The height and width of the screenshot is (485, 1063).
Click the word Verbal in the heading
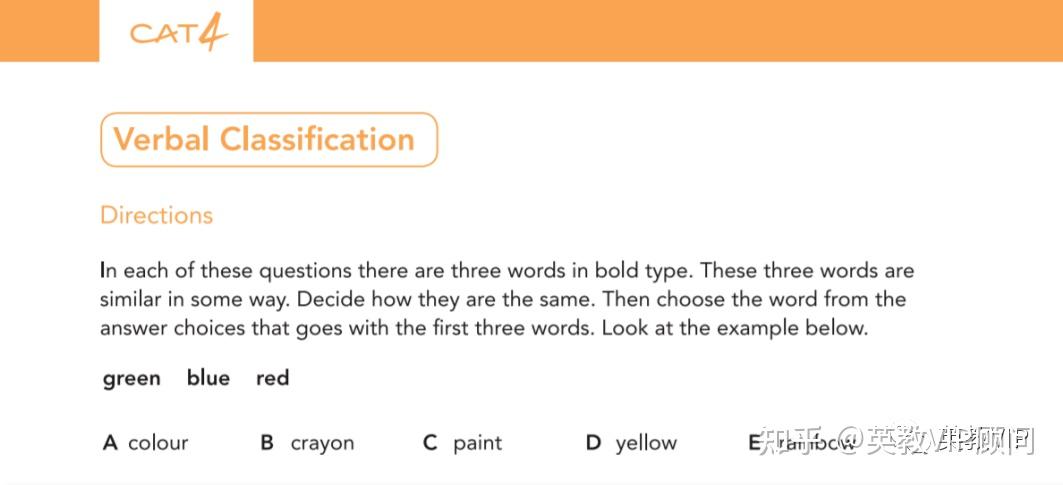161,139
